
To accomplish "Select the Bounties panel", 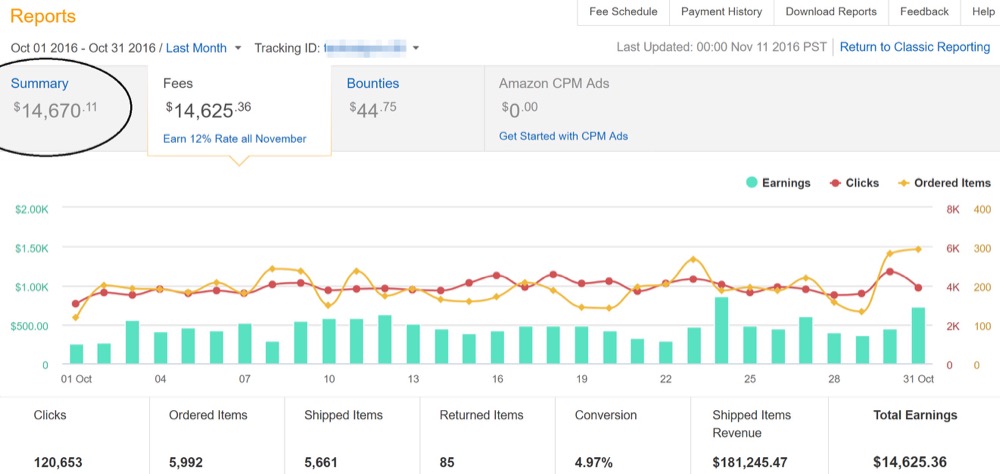I will click(408, 107).
